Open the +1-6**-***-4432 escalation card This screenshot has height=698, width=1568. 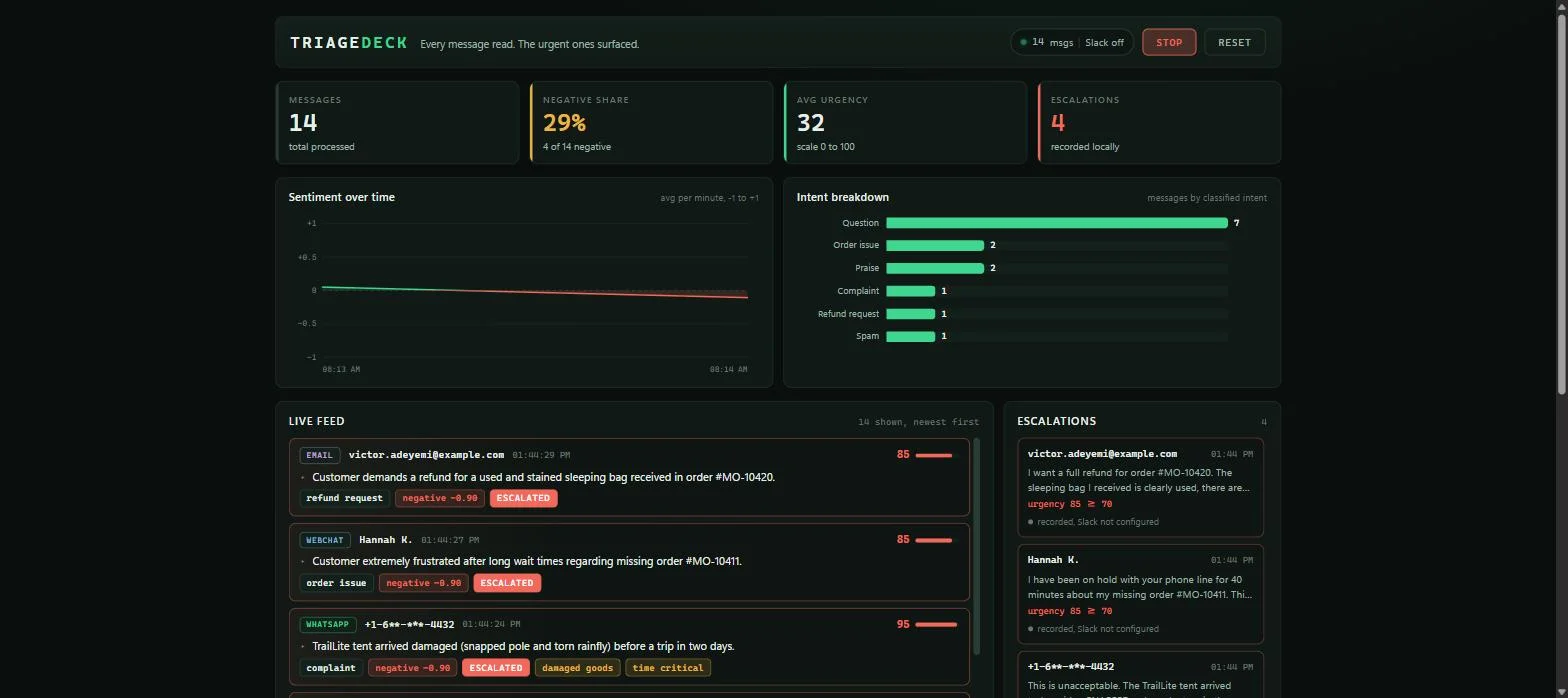pyautogui.click(x=1140, y=676)
